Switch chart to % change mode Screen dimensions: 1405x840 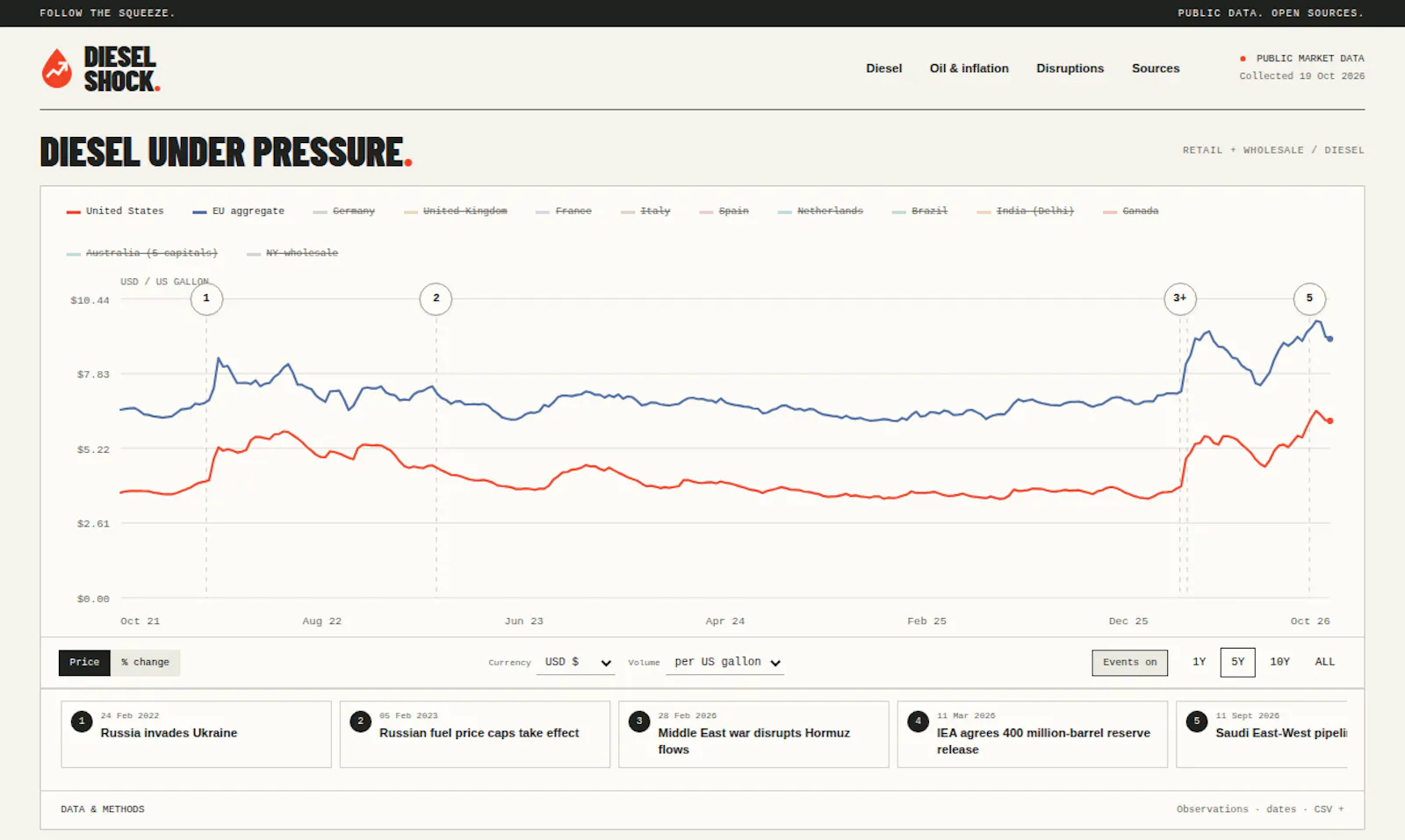point(145,663)
